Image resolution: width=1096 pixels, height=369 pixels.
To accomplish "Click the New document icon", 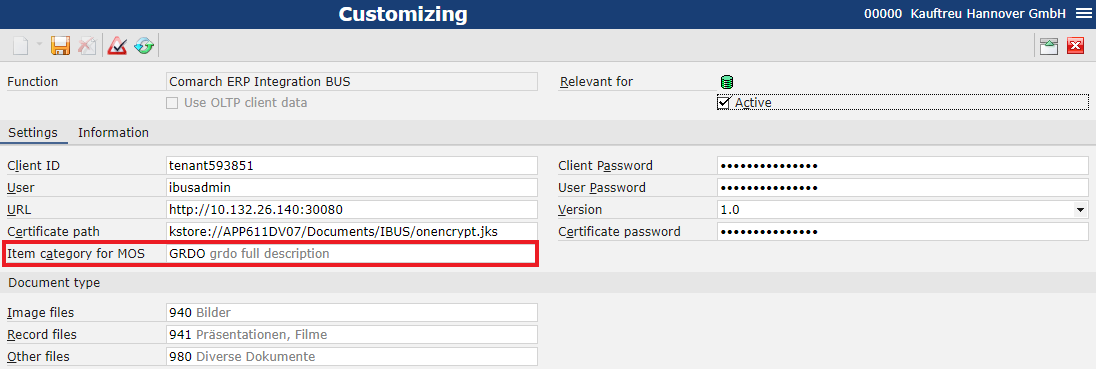I will pos(22,46).
